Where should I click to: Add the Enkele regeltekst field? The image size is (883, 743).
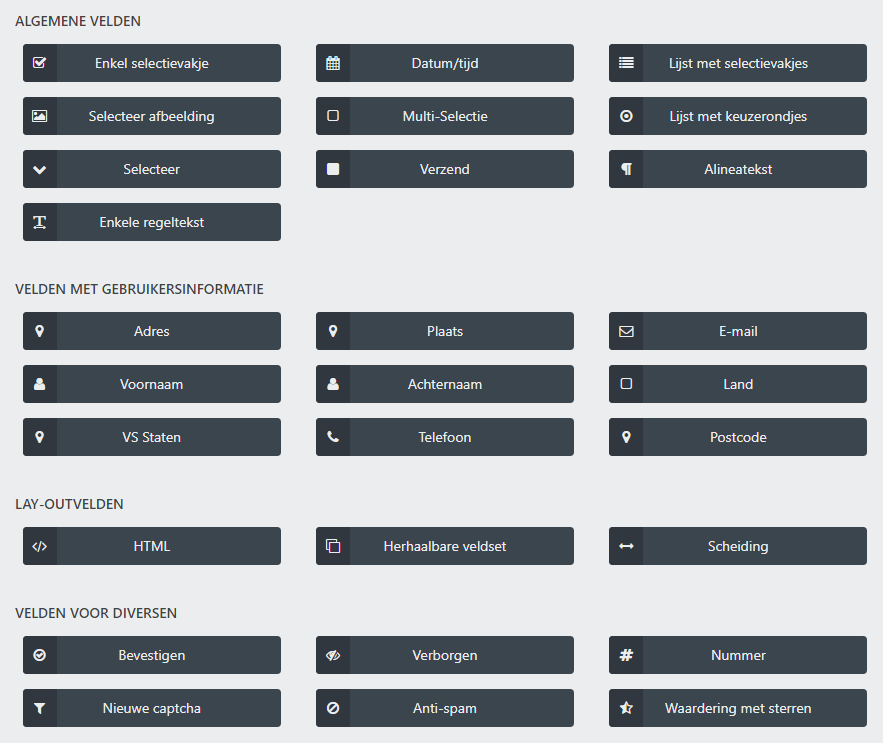(x=152, y=222)
